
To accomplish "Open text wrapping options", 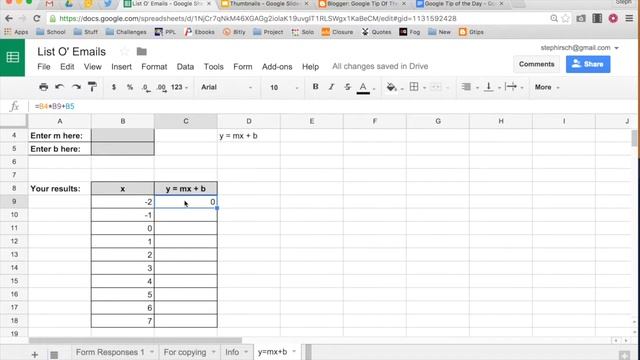I will point(511,87).
